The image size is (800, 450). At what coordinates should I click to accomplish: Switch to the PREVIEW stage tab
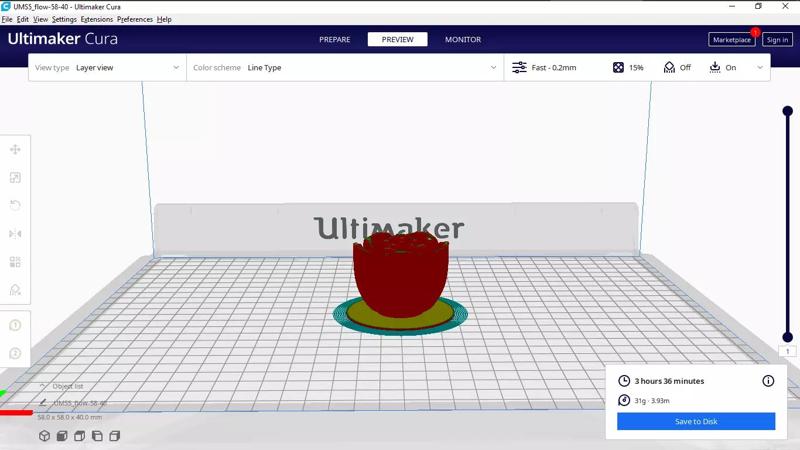pyautogui.click(x=397, y=39)
